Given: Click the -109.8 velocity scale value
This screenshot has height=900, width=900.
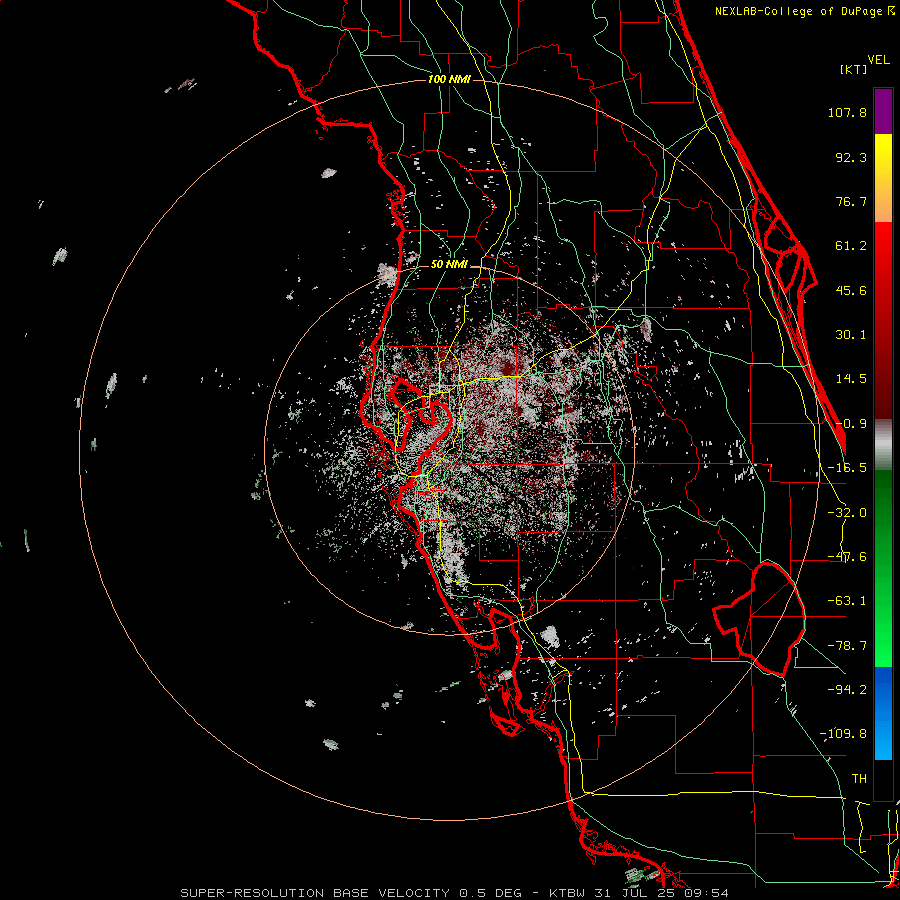Looking at the screenshot, I should 843,734.
